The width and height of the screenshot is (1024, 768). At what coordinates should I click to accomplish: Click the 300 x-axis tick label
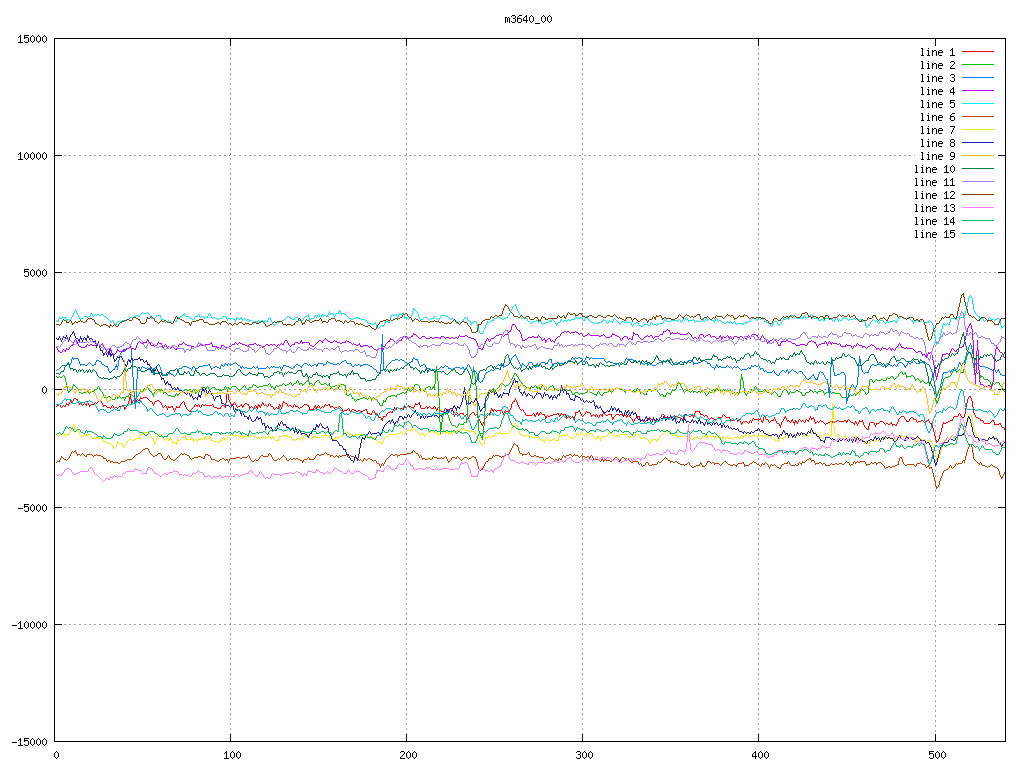(x=583, y=755)
